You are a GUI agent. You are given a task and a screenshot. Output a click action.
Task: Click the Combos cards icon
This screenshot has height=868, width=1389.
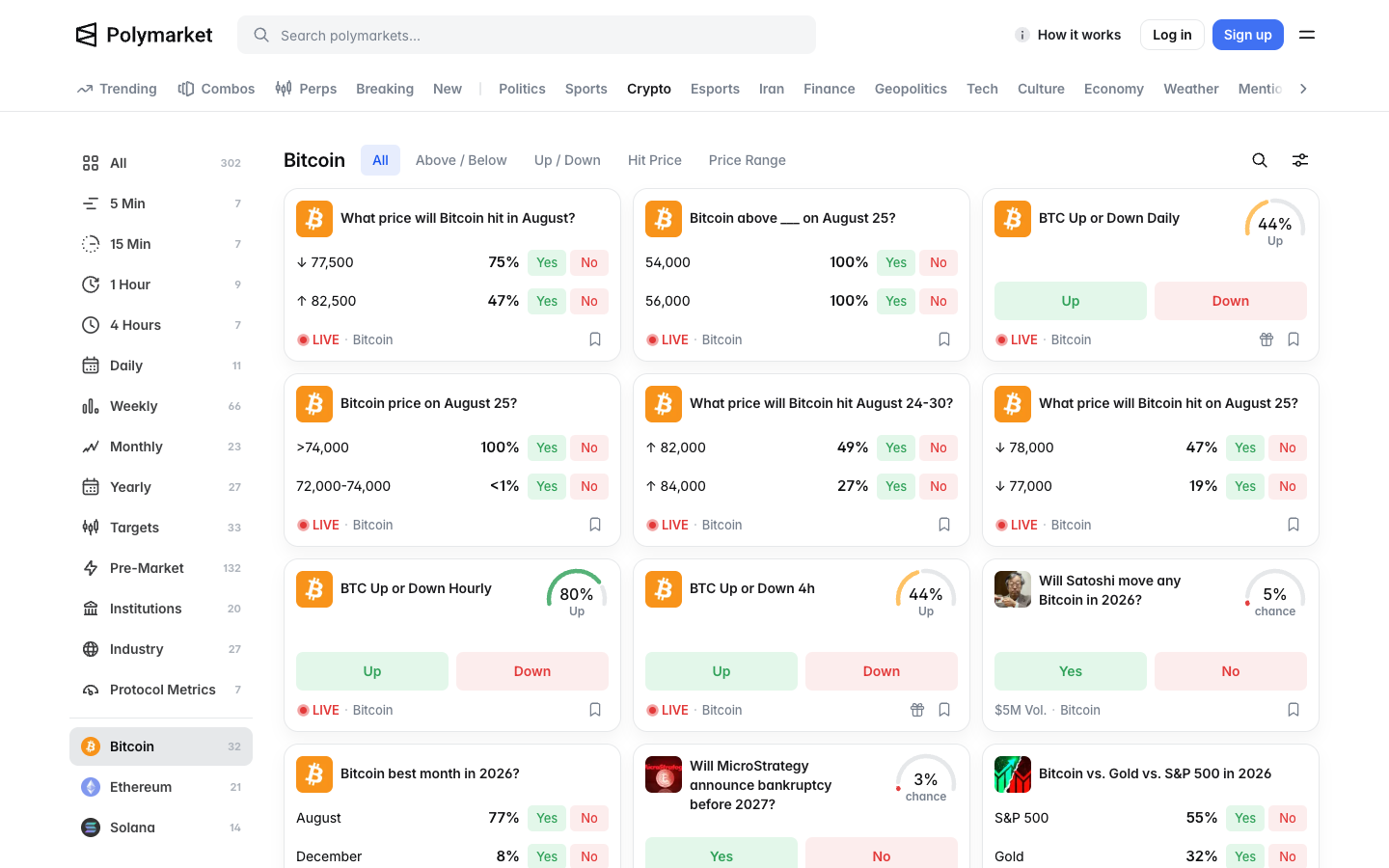point(186,89)
